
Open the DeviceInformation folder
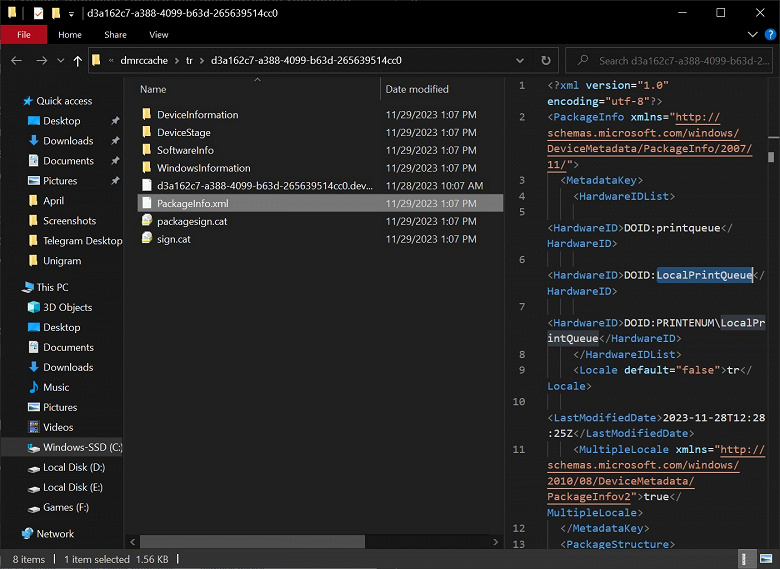tap(197, 115)
